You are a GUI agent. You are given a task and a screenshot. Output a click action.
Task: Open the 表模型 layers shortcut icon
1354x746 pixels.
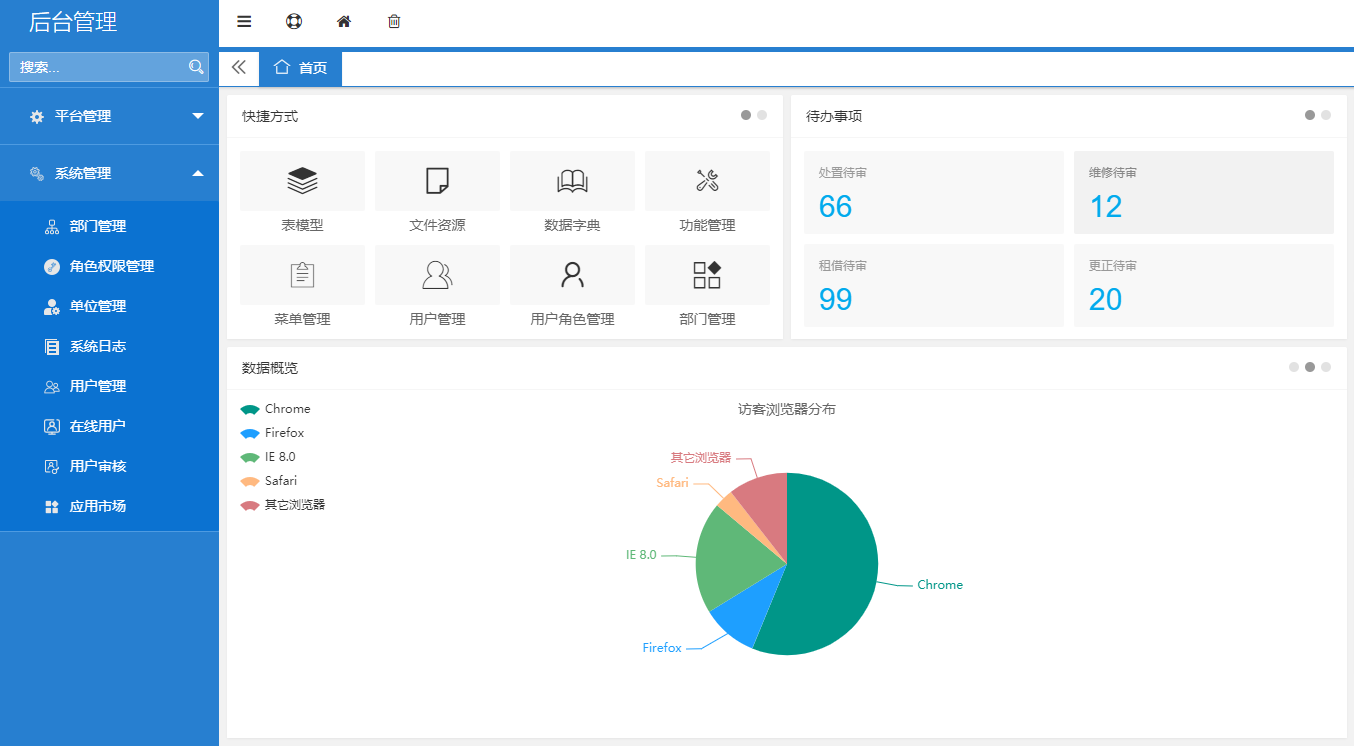(302, 181)
